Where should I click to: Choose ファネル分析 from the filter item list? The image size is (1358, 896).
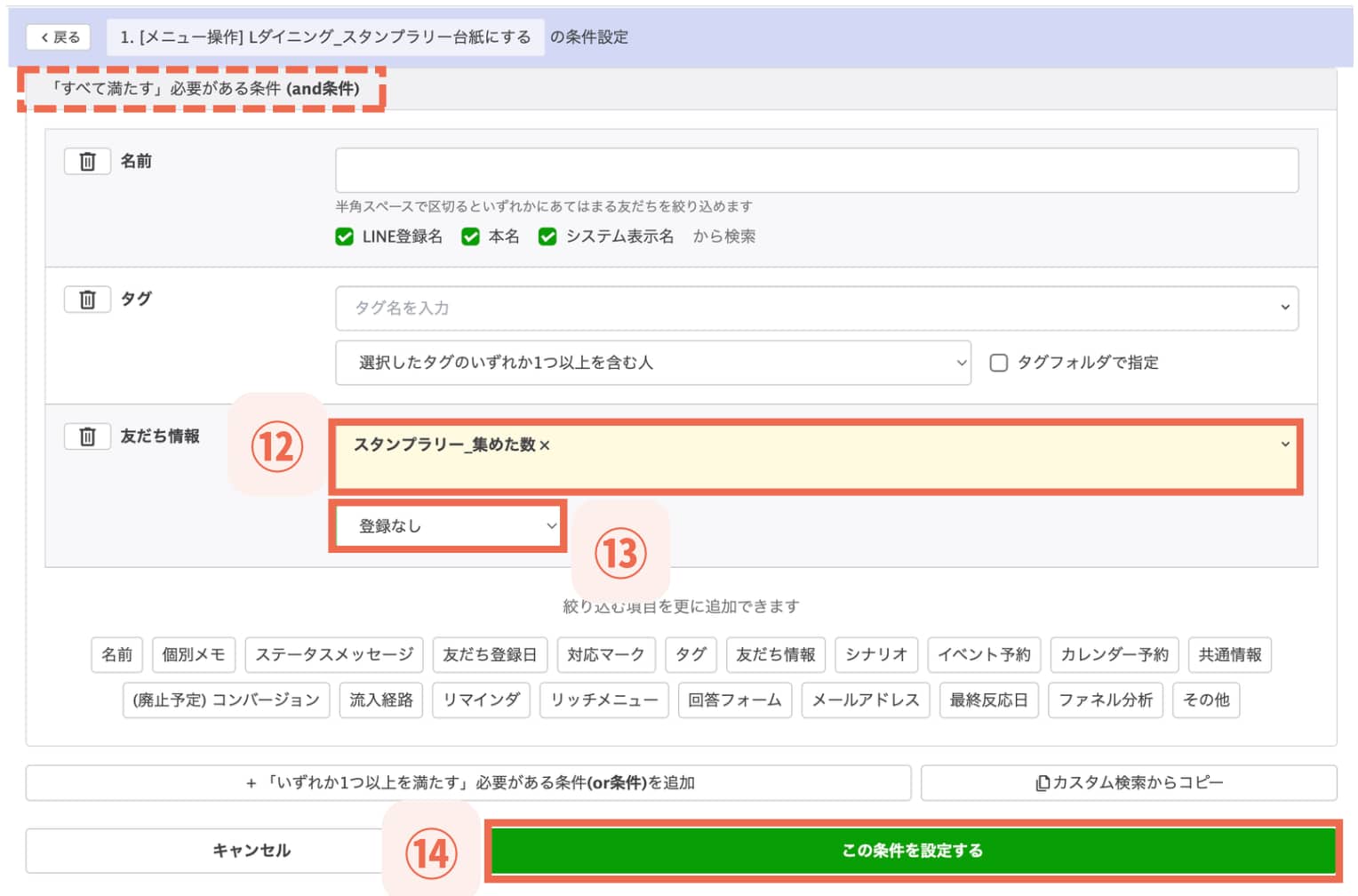1106,700
